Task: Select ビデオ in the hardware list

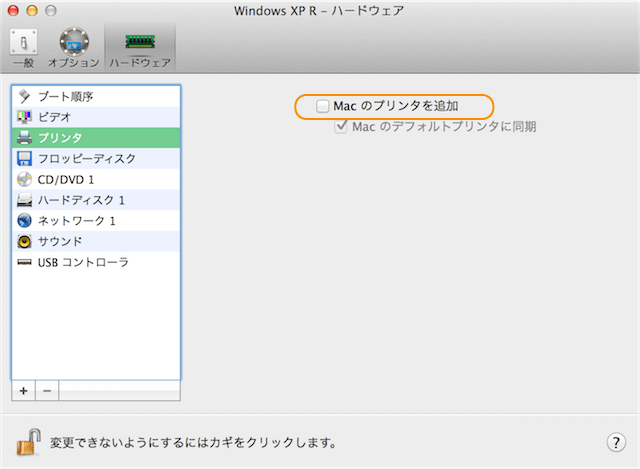Action: point(96,117)
